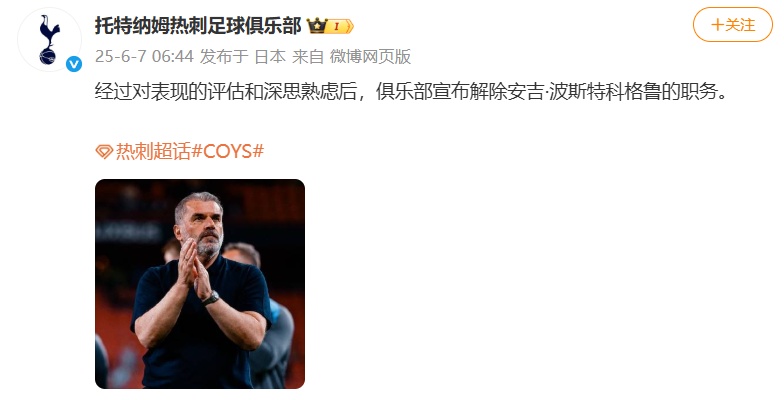Click the 来自 label before 微博网页版
The height and width of the screenshot is (400, 784).
pyautogui.click(x=308, y=56)
